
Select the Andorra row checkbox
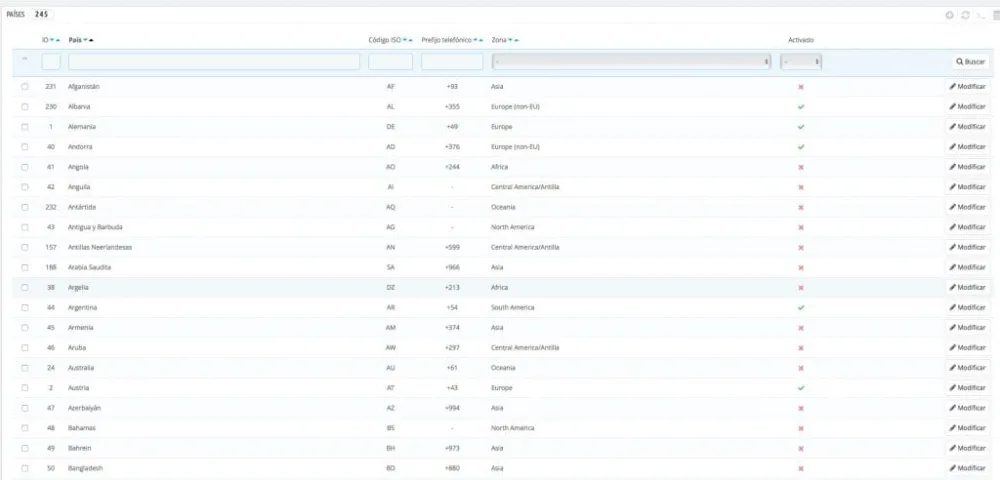click(25, 147)
